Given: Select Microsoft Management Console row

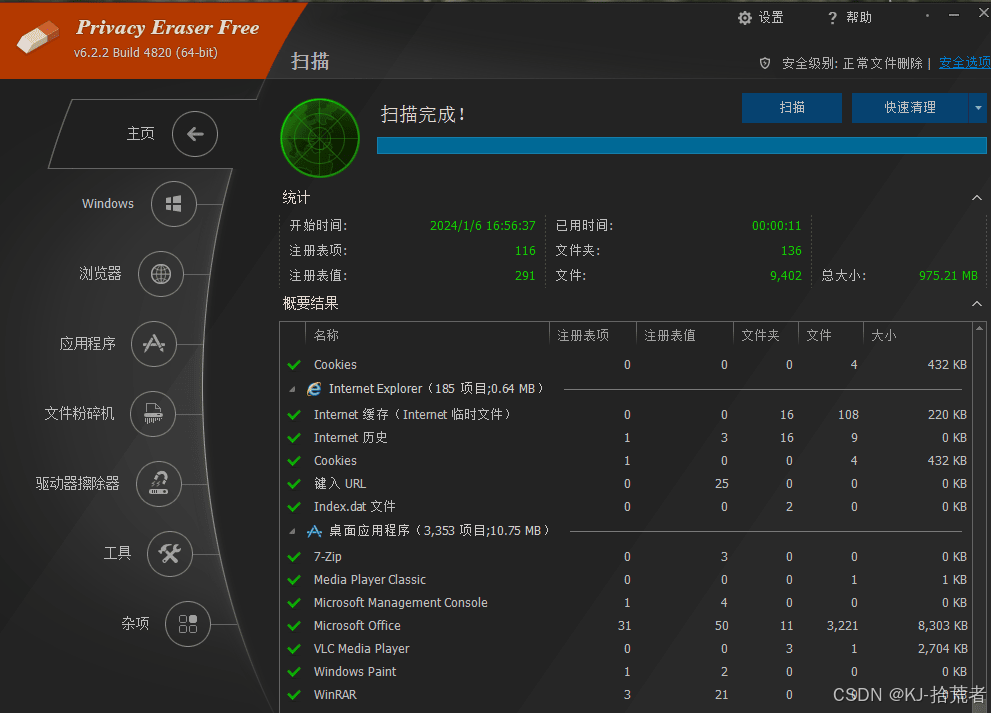Looking at the screenshot, I should pos(626,602).
